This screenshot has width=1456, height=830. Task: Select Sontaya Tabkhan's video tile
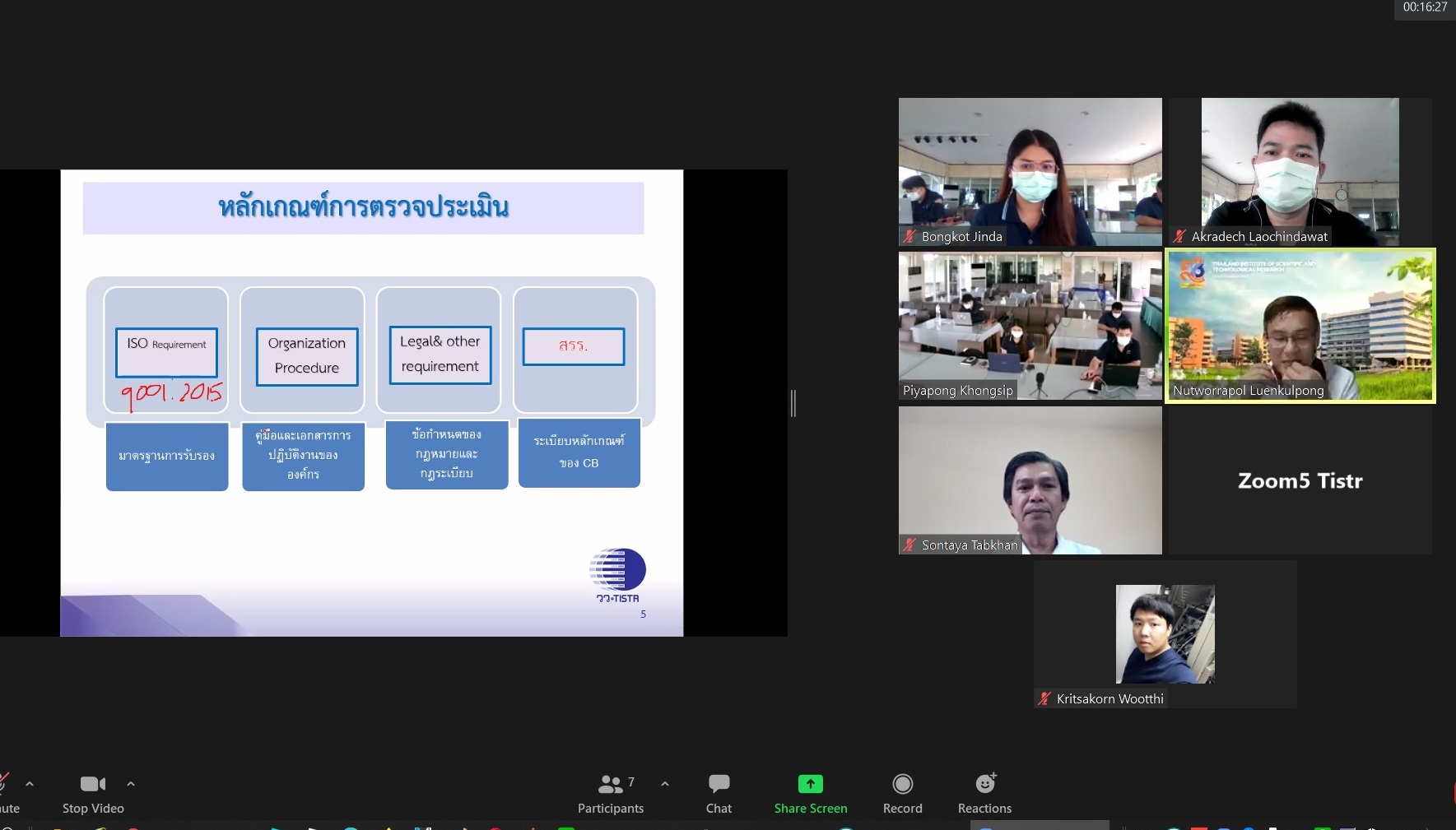pos(1030,480)
